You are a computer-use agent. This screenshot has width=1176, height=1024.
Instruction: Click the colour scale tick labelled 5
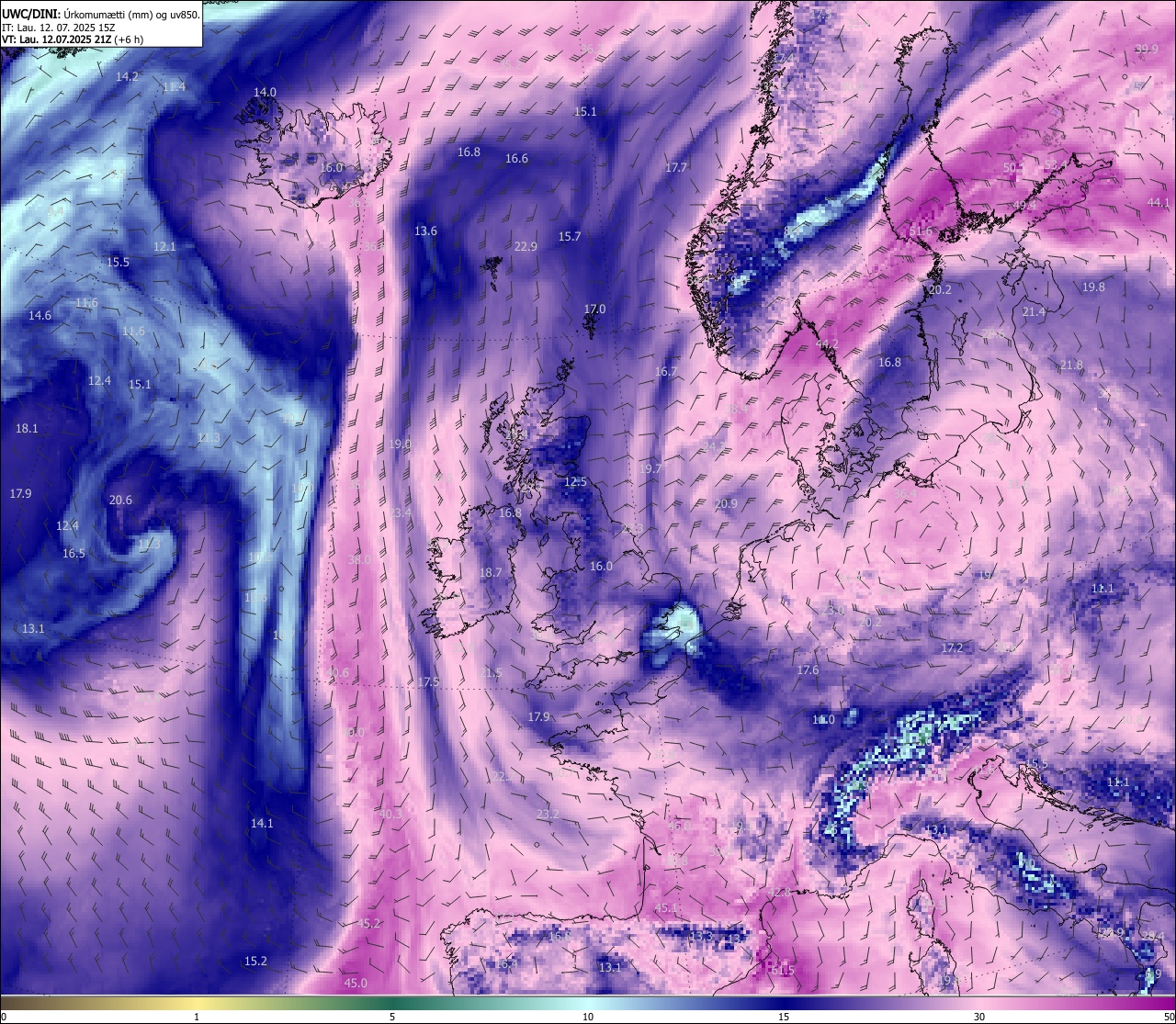392,1017
